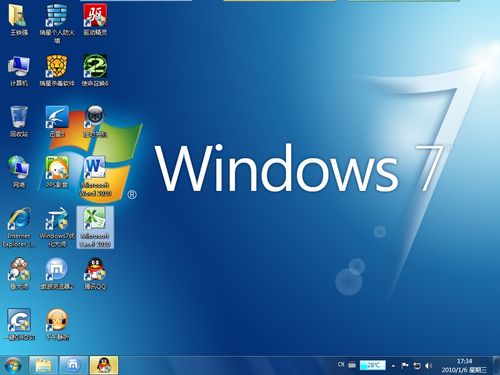This screenshot has height=375, width=500.
Task: Launch the Ludashi monkey icon shortcut
Action: click(x=18, y=274)
